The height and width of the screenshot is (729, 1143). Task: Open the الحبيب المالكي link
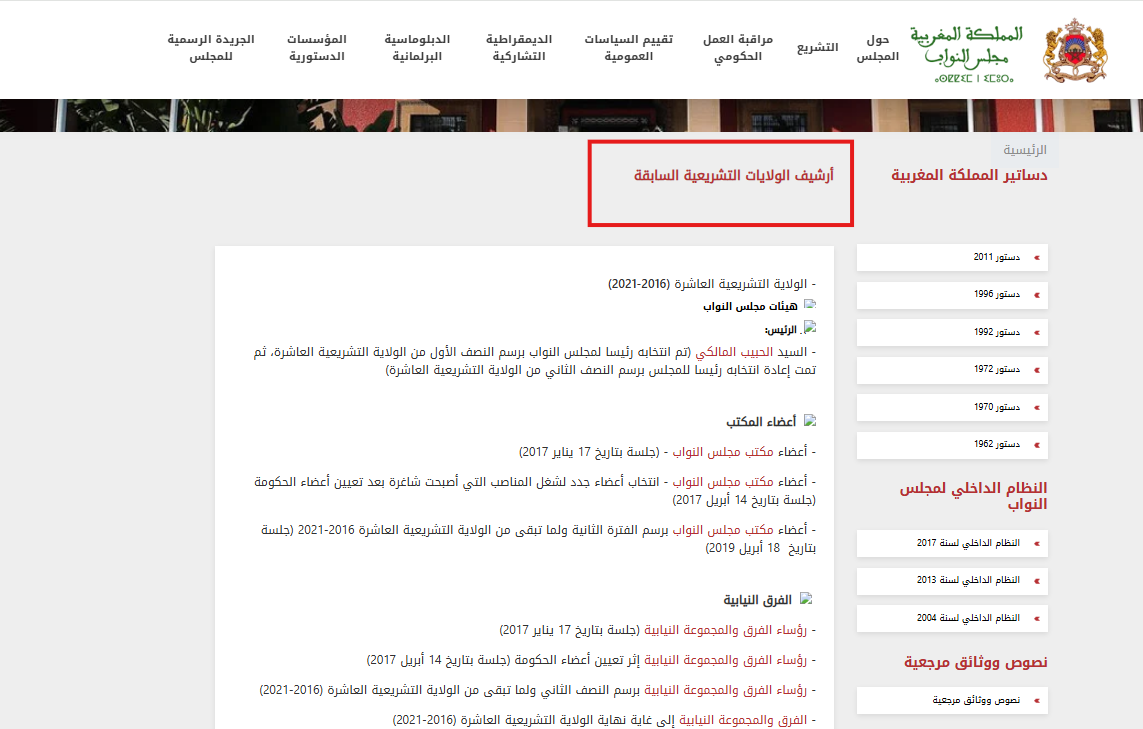(734, 352)
